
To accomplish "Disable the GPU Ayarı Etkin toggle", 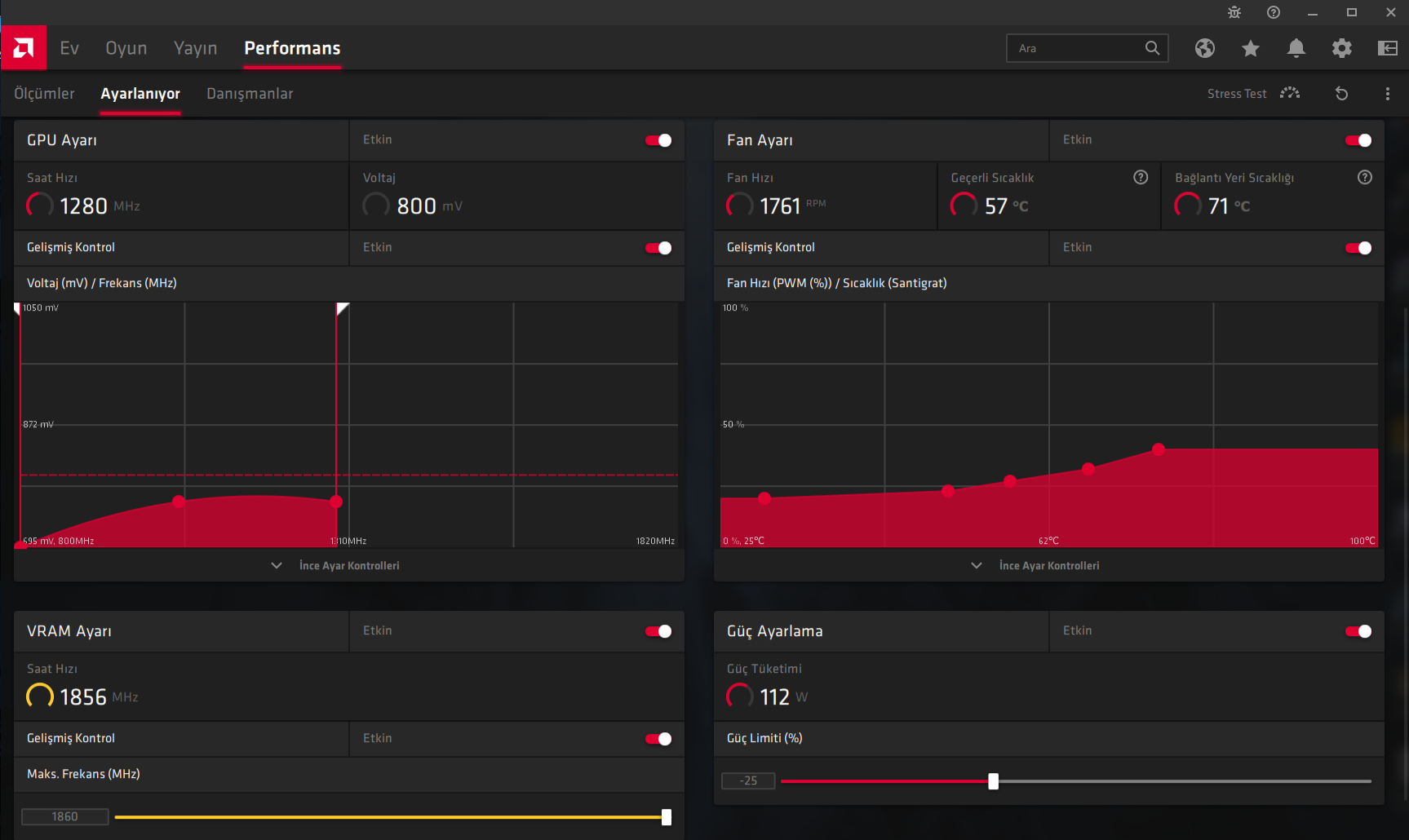I will tap(658, 140).
